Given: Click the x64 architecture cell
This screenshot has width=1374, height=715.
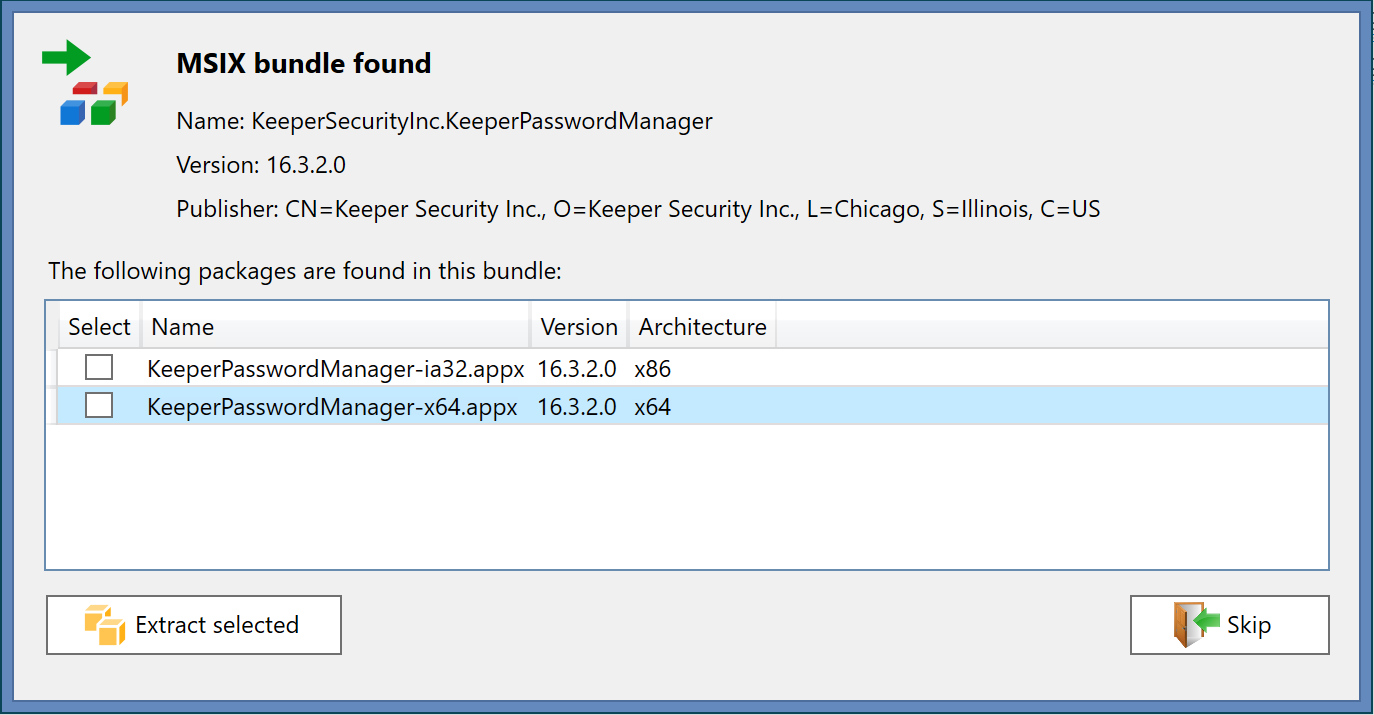Looking at the screenshot, I should 653,407.
